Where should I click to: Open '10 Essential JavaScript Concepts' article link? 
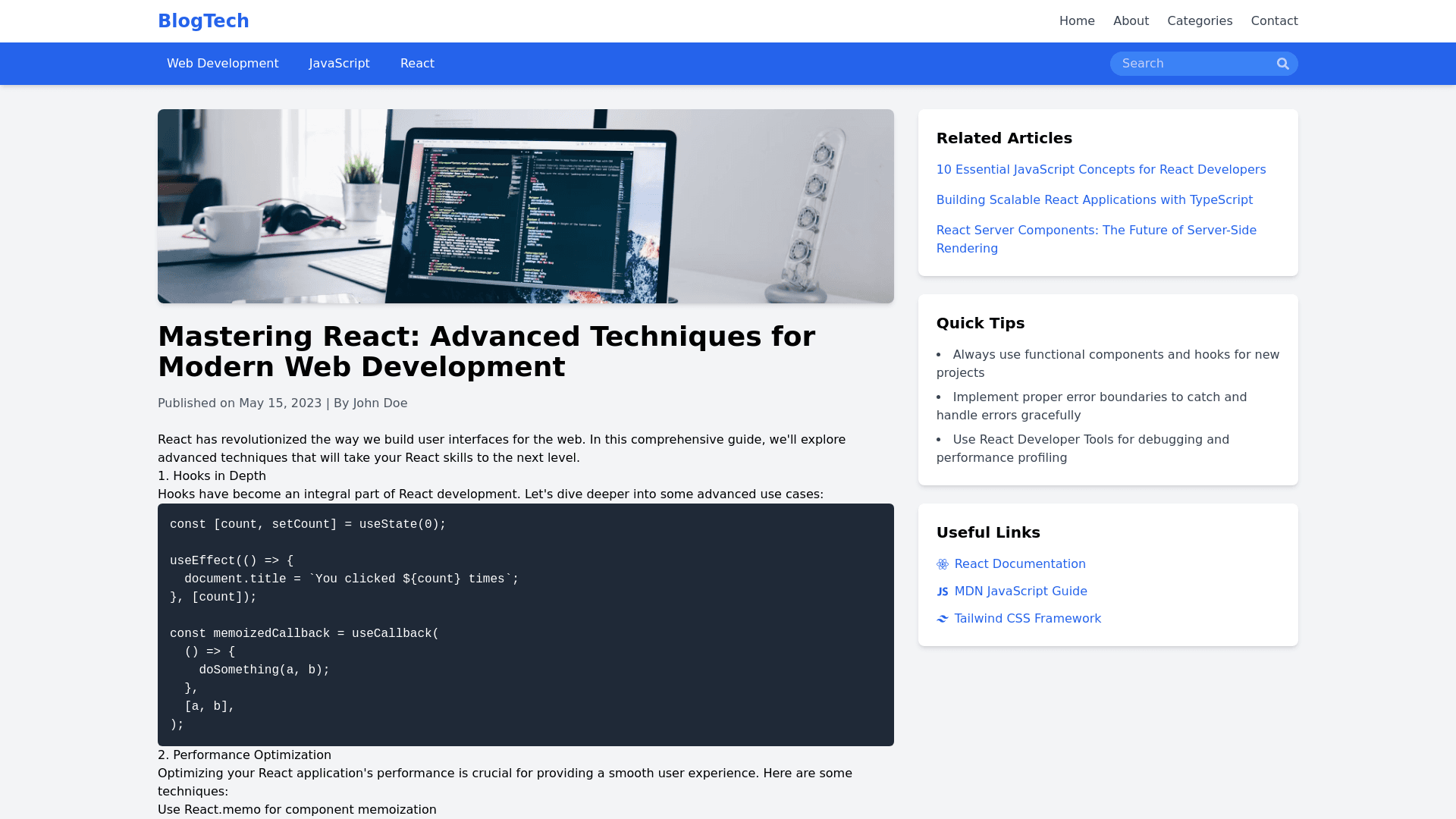click(x=1100, y=170)
